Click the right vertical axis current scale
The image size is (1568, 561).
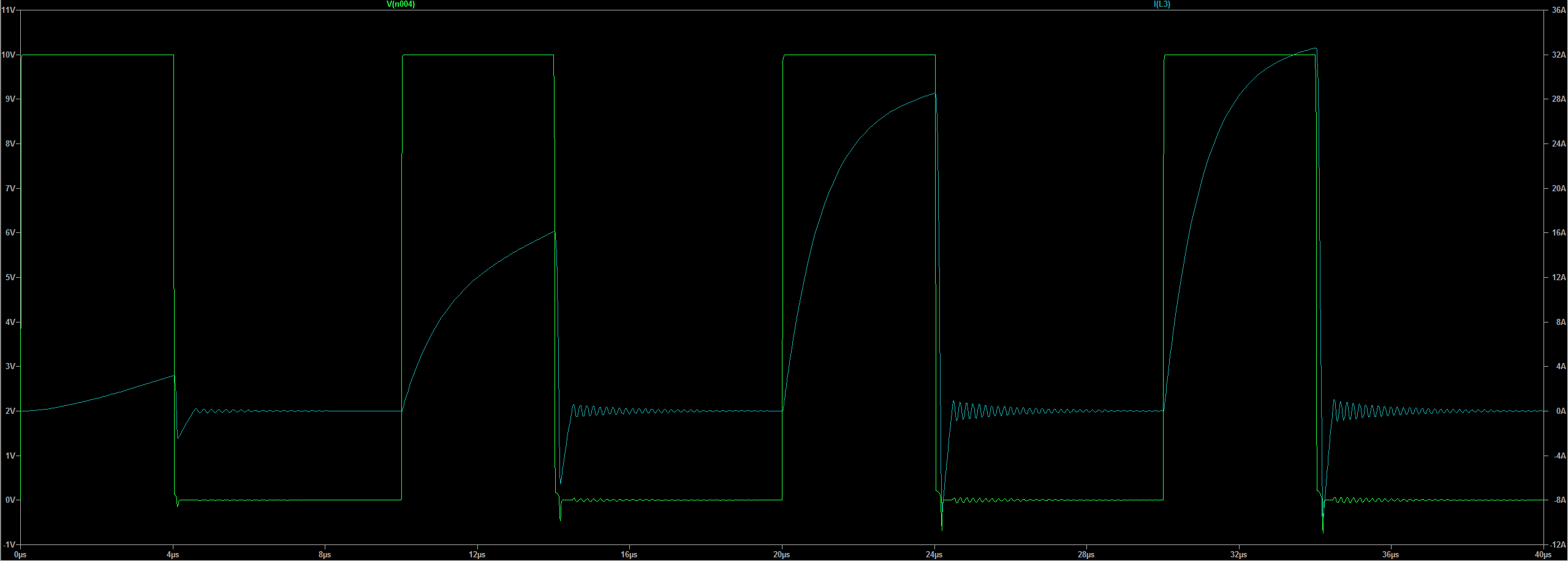point(1557,276)
